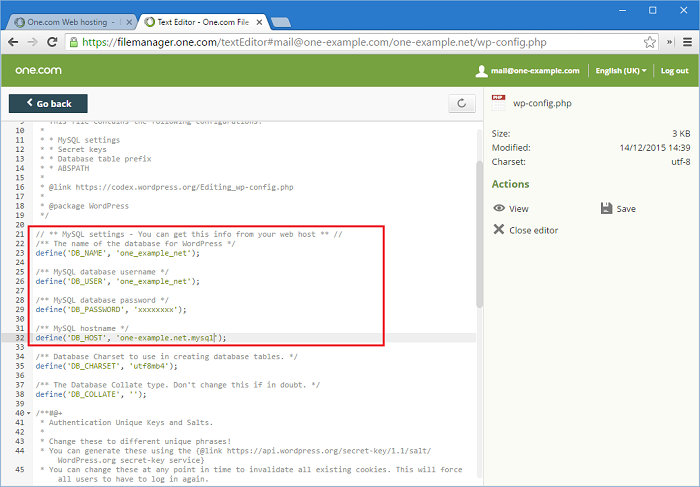700x487 pixels.
Task: Click the DB_USER define line 26
Action: tap(118, 281)
